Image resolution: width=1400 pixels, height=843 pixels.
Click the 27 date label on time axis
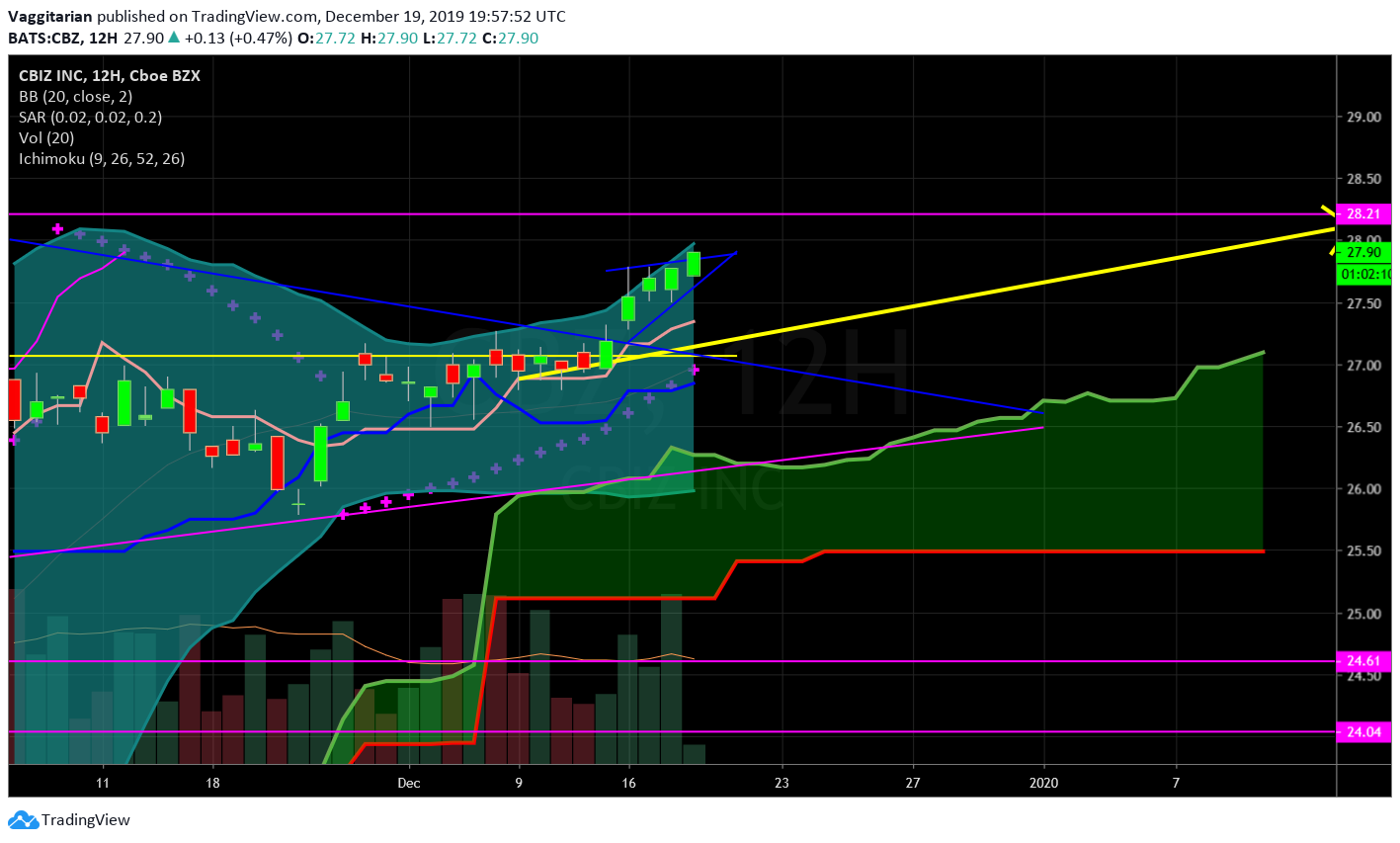pos(913,784)
